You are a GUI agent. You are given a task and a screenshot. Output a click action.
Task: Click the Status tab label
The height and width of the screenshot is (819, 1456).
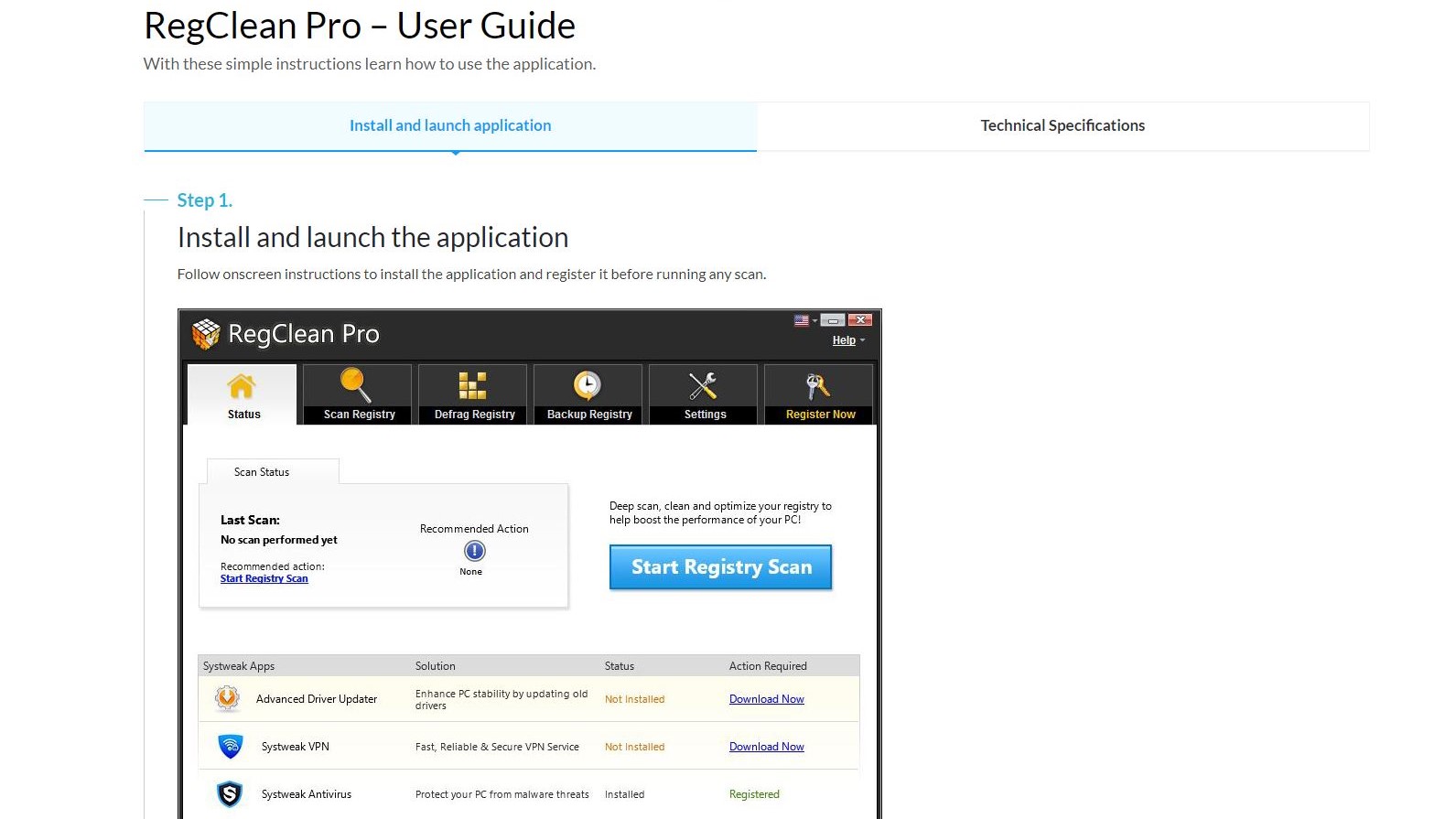pyautogui.click(x=244, y=415)
